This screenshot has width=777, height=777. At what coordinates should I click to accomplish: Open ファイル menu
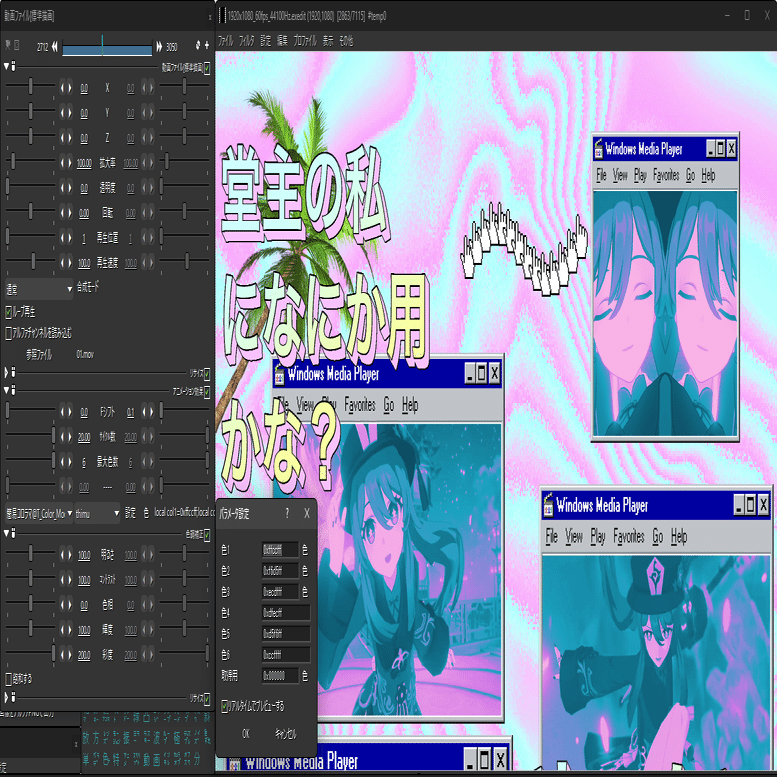[x=225, y=41]
